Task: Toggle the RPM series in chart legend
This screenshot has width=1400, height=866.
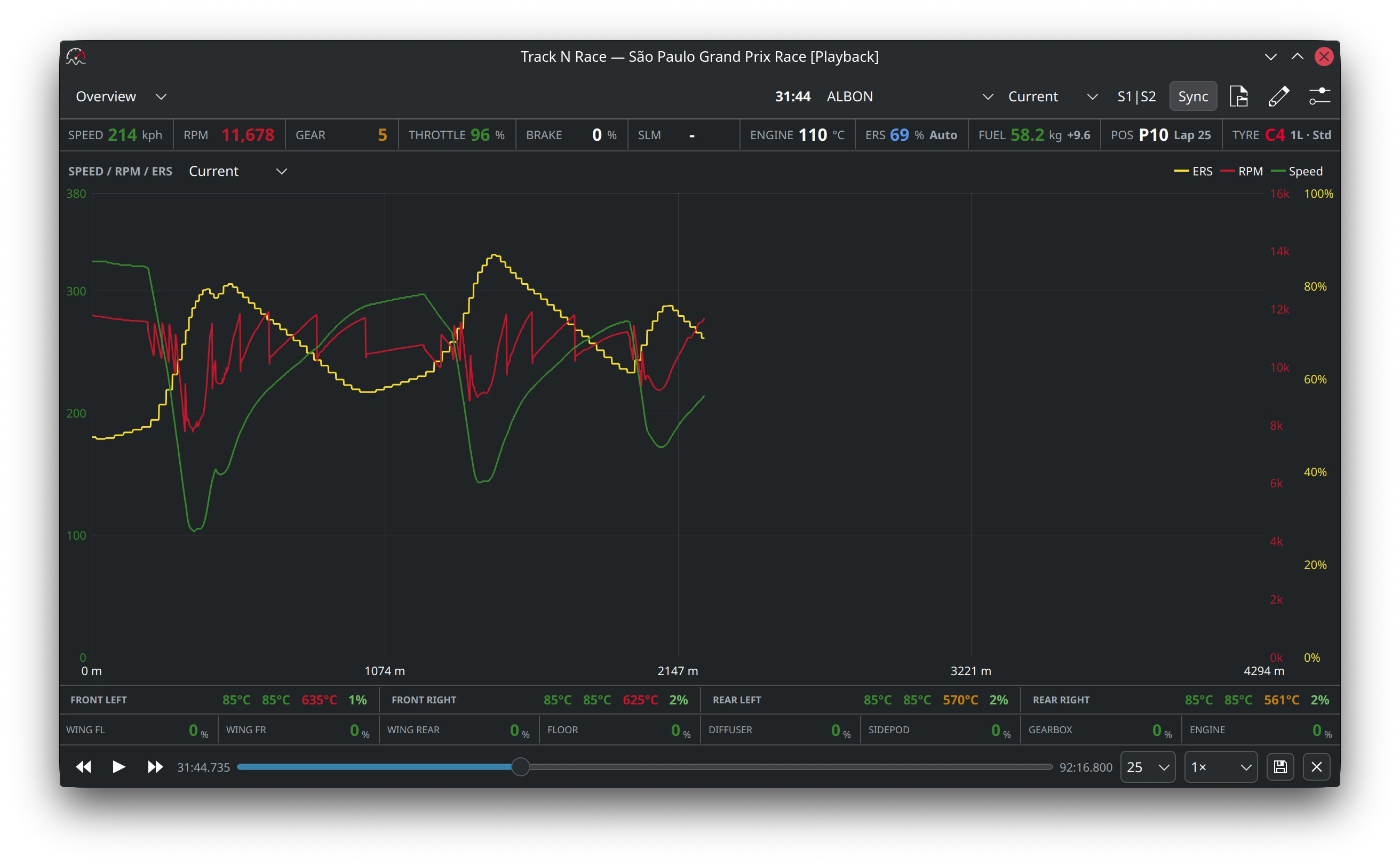Action: [1241, 171]
